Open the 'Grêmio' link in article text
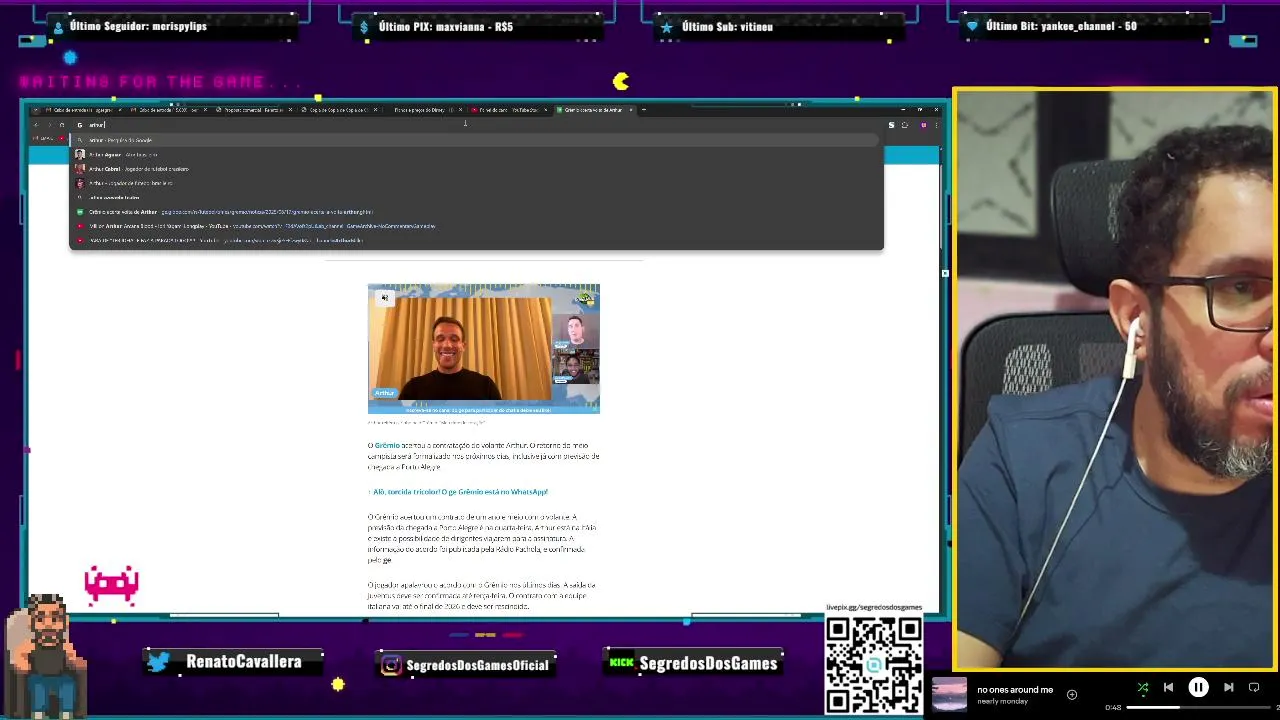1280x720 pixels. pos(387,445)
